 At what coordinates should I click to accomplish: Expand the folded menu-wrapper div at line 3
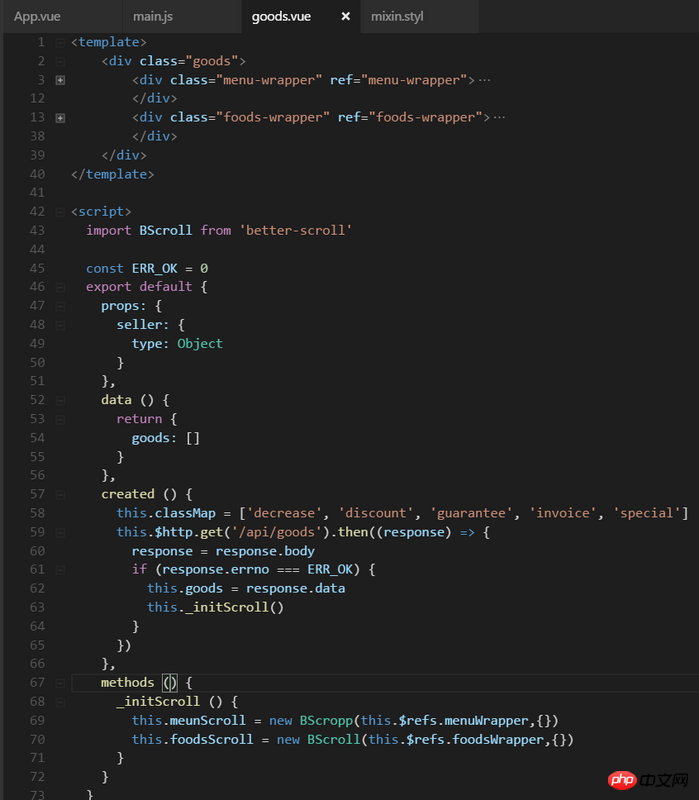(x=60, y=80)
